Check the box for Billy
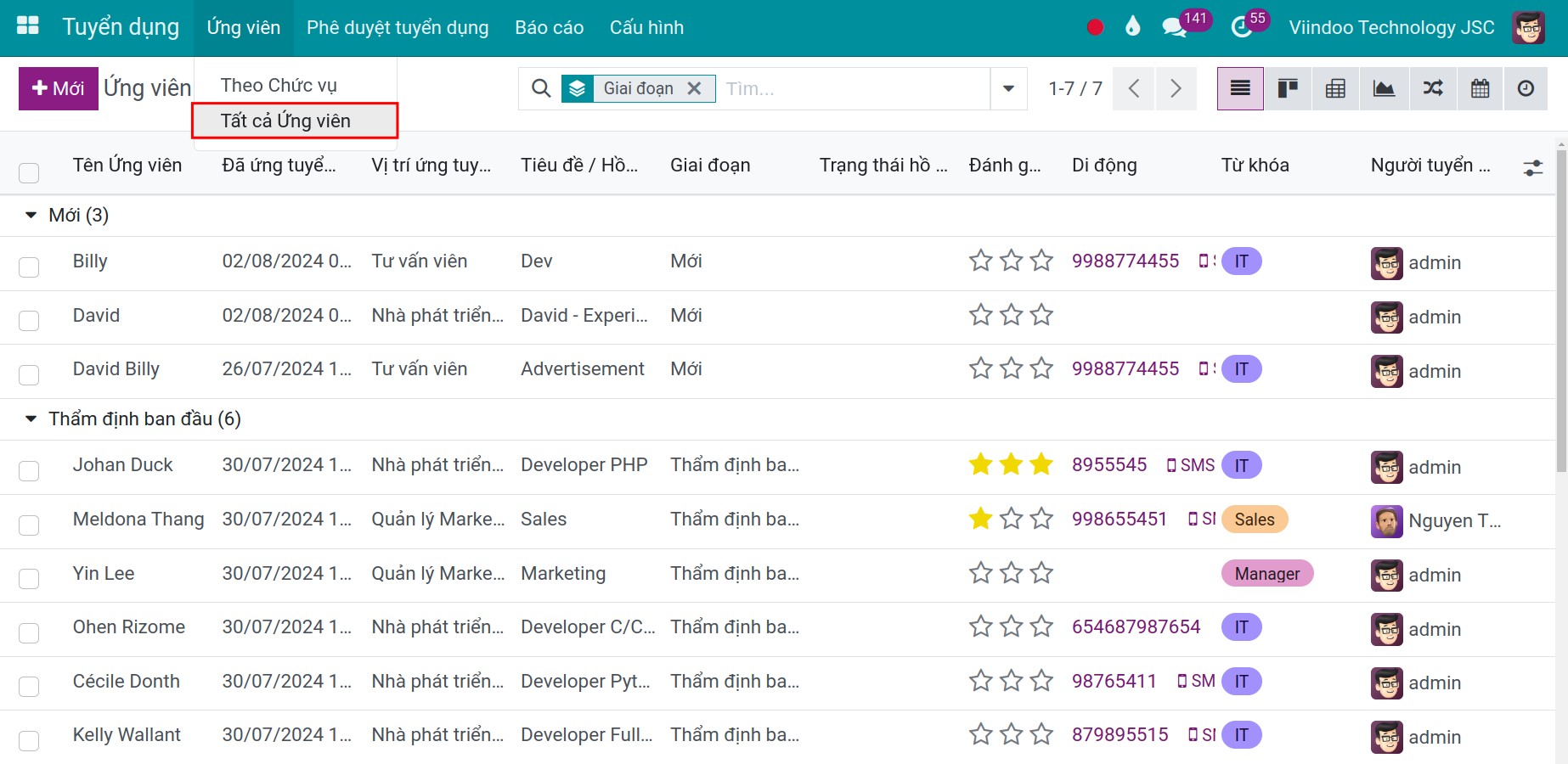 tap(29, 267)
